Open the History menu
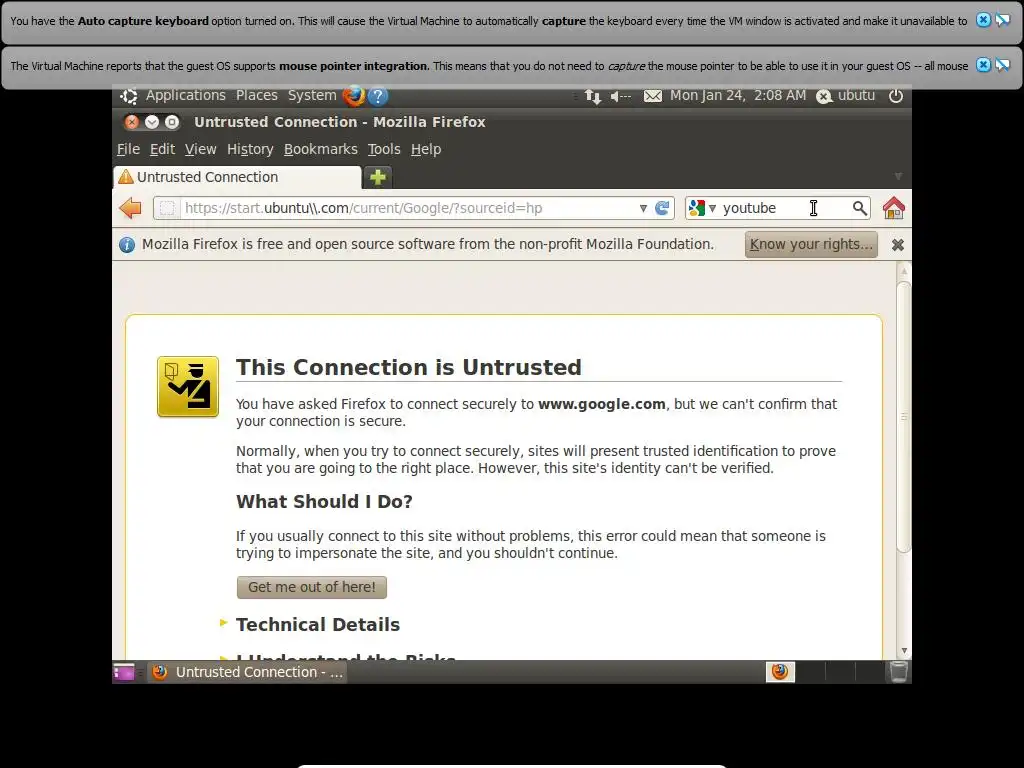The width and height of the screenshot is (1024, 768). point(250,149)
